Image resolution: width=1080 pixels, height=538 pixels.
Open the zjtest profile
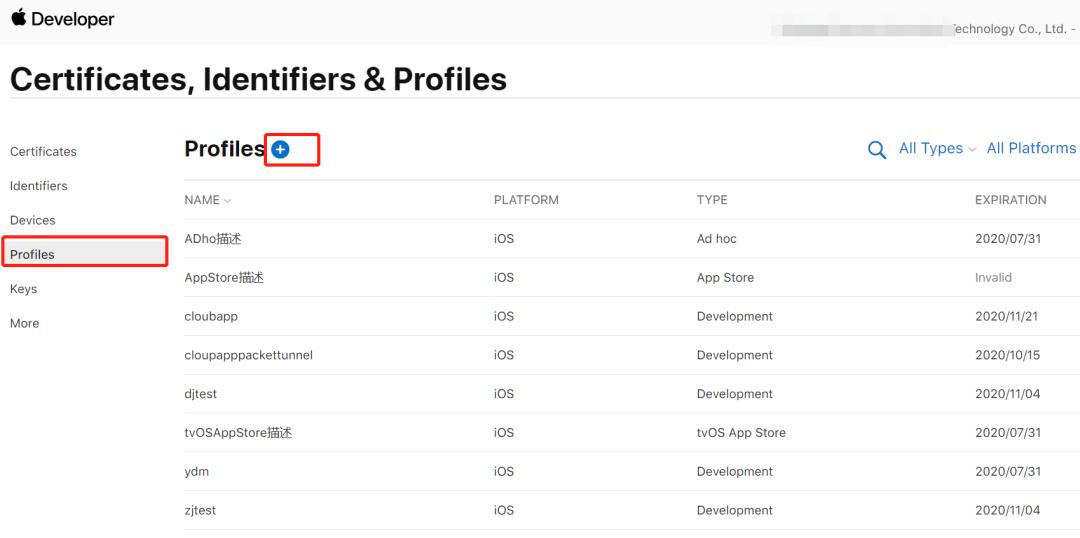coord(200,510)
